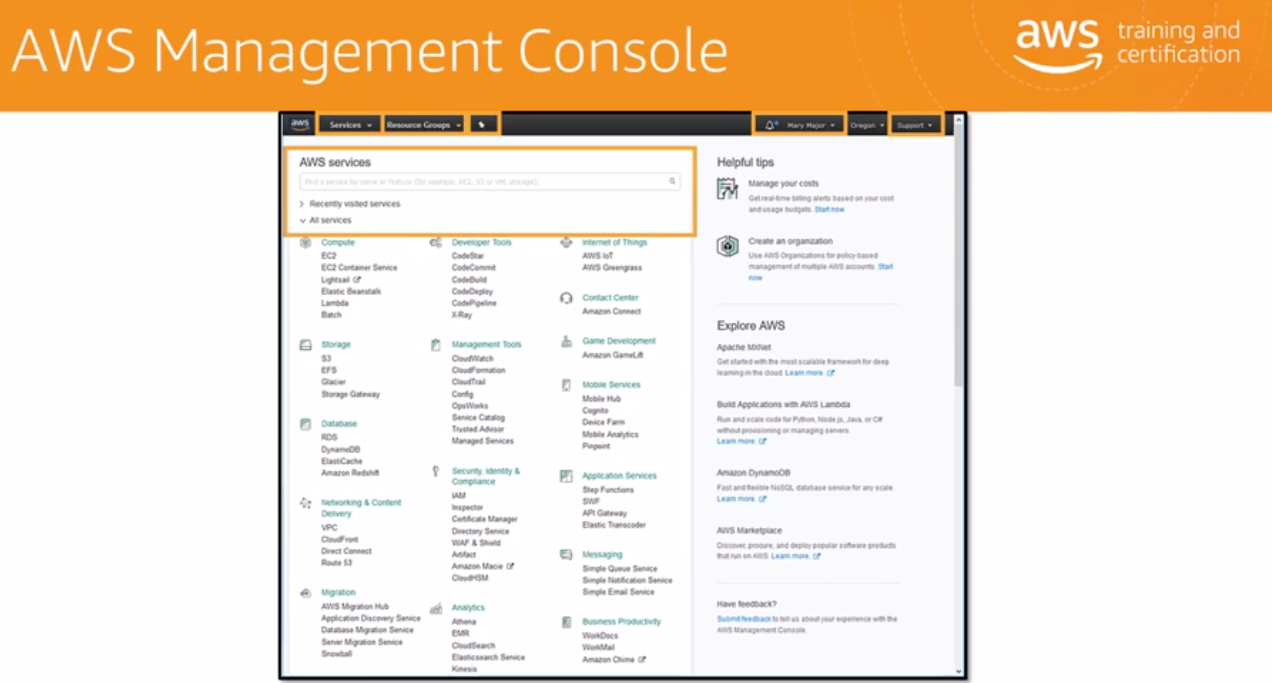
Task: Open Amazon Connect service
Action: click(x=612, y=311)
